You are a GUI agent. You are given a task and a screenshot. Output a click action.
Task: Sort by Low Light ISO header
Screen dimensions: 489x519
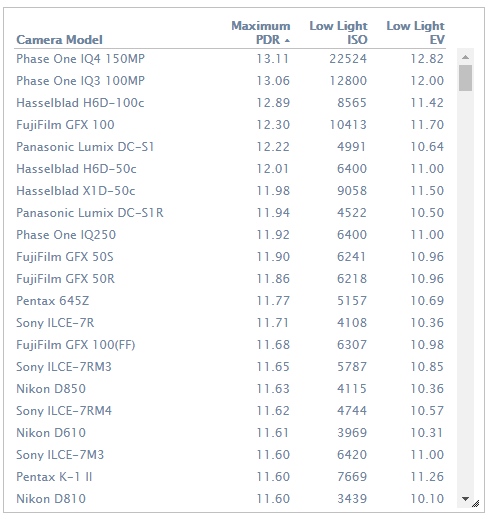click(x=338, y=33)
